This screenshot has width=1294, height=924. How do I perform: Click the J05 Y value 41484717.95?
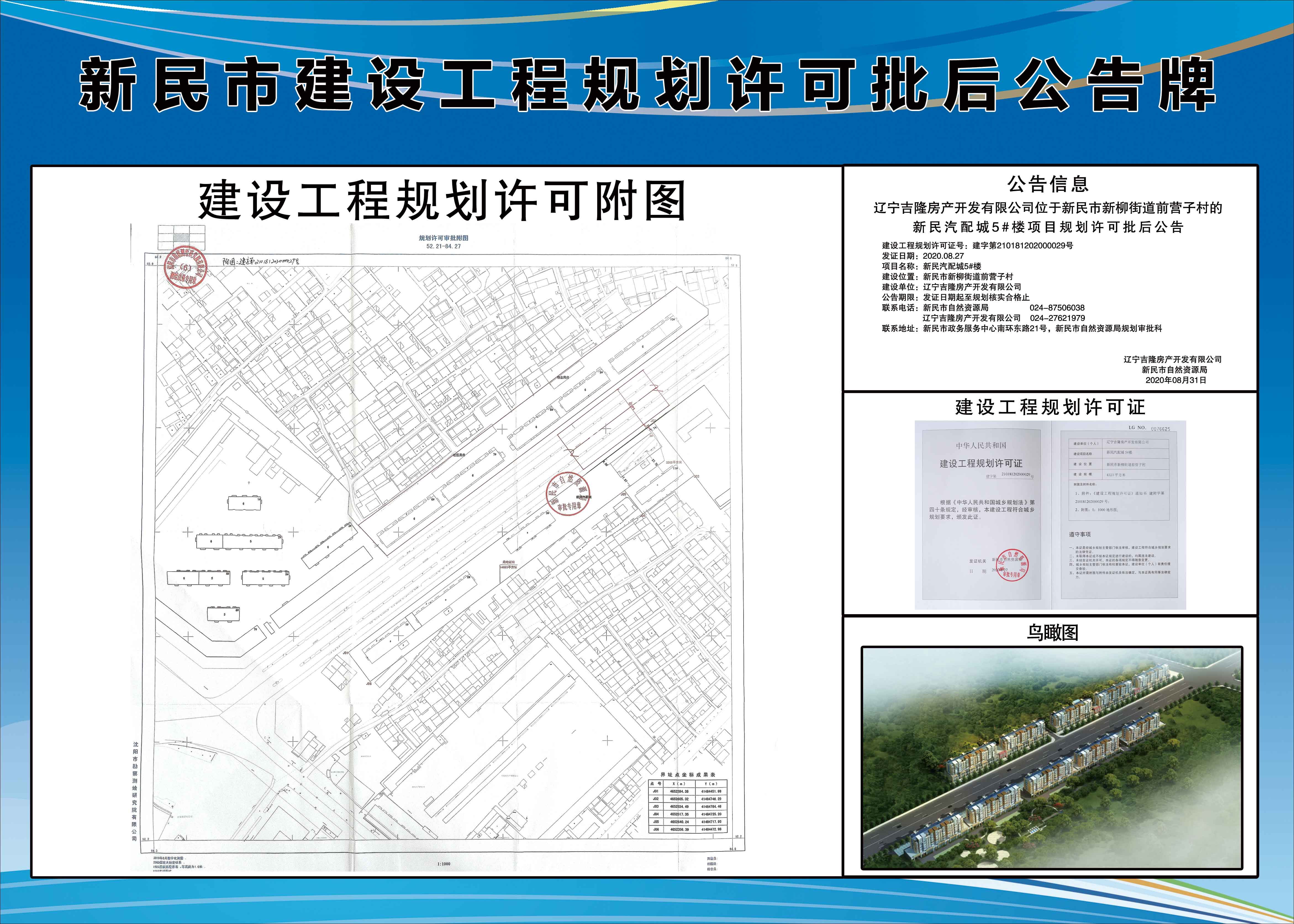[711, 822]
